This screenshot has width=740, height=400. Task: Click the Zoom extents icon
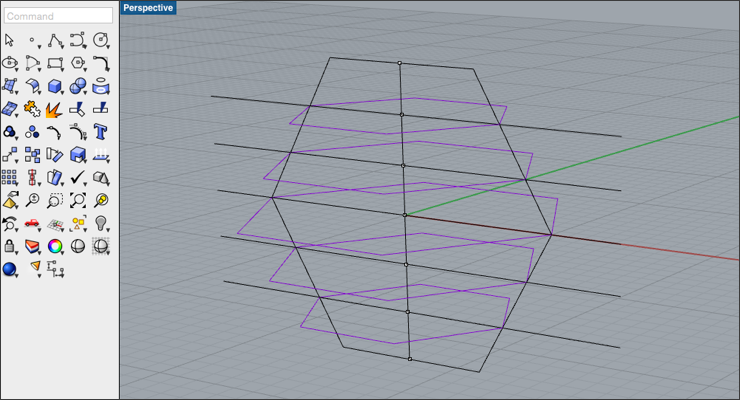coord(78,200)
